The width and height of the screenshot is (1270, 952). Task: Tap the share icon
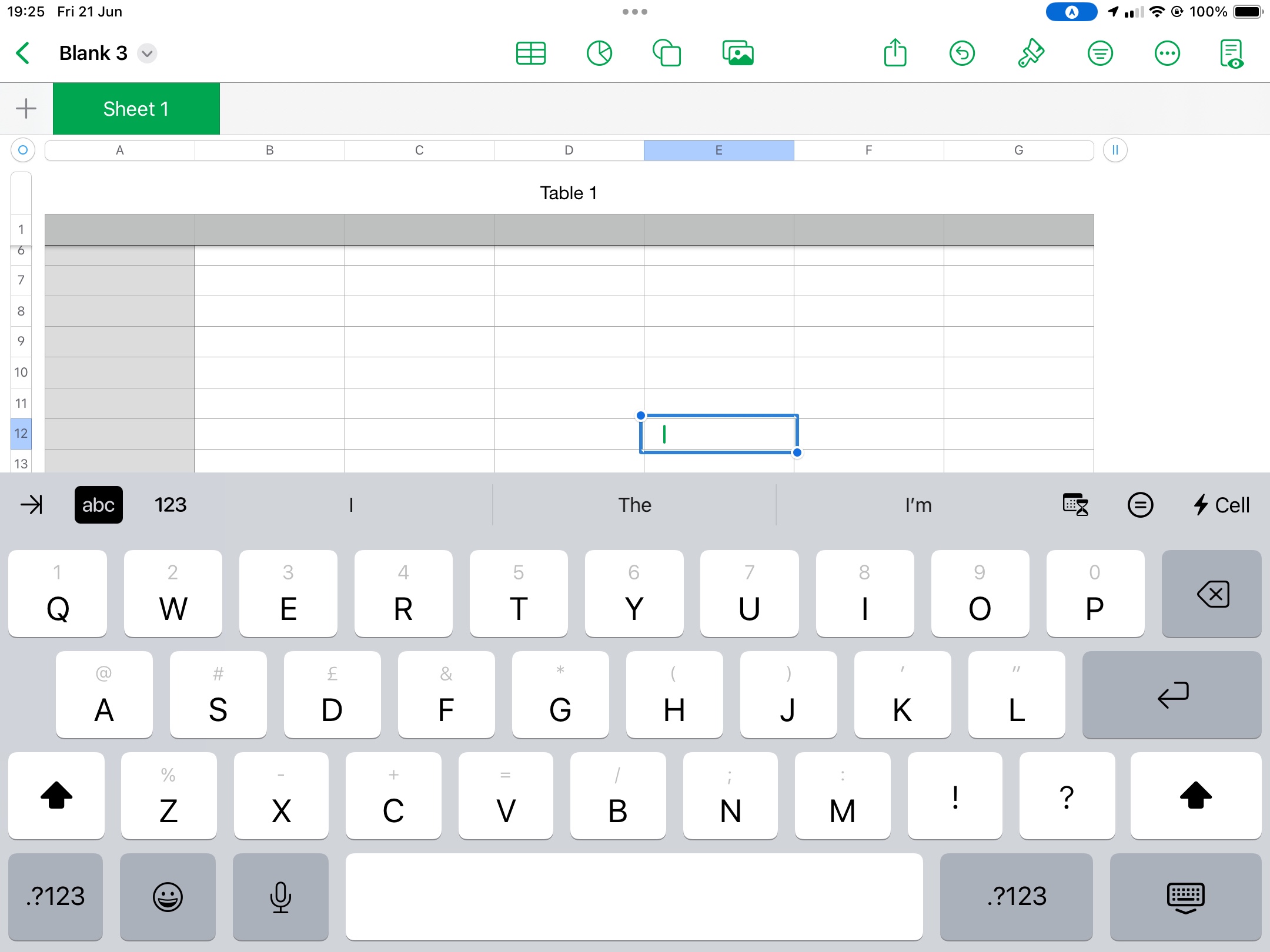[x=895, y=53]
